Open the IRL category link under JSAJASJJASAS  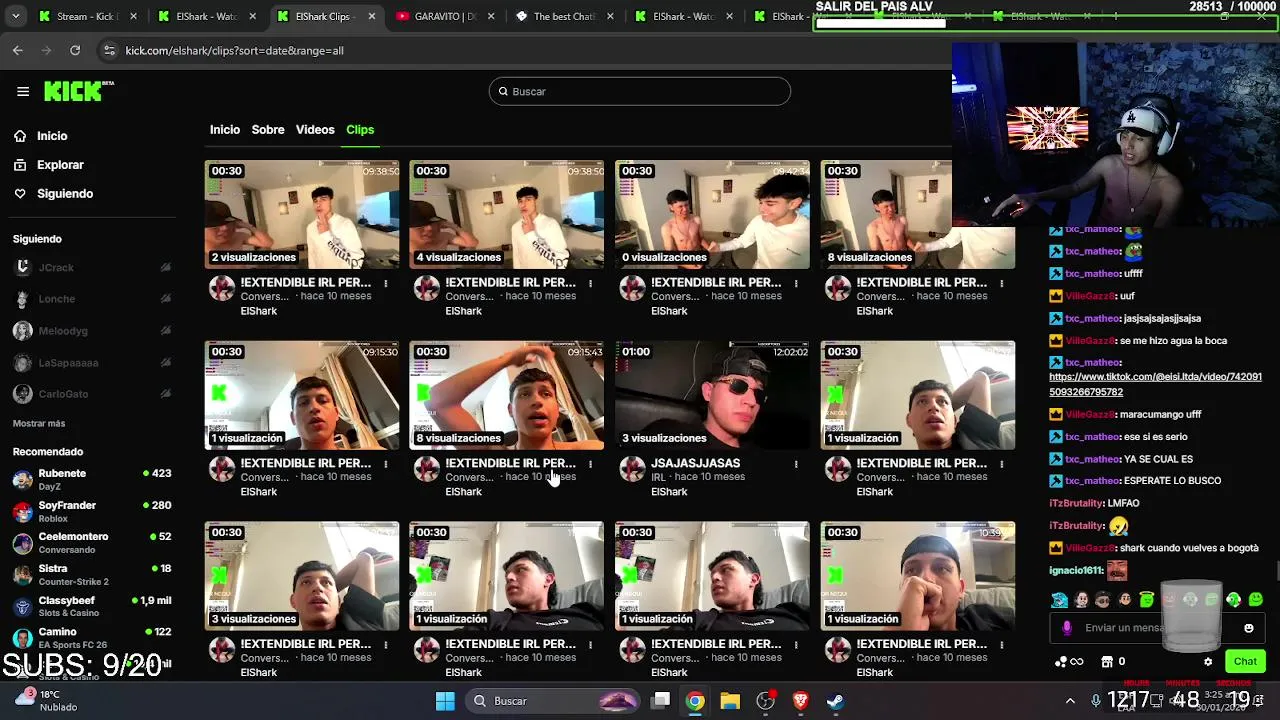pos(658,477)
